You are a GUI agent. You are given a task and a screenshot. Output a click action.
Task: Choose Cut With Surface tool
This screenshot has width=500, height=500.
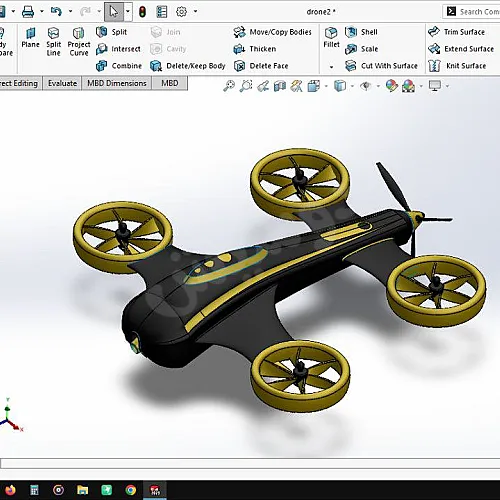coord(381,66)
